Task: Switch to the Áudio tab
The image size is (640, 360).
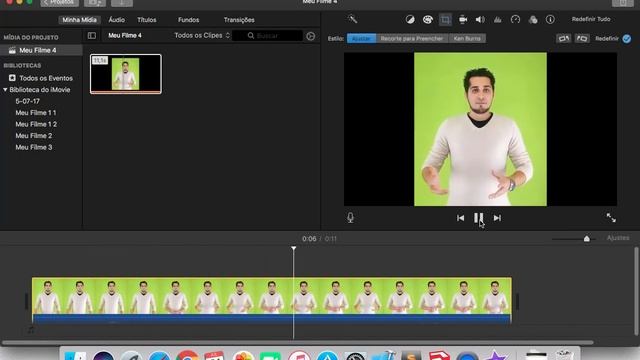Action: [x=116, y=20]
